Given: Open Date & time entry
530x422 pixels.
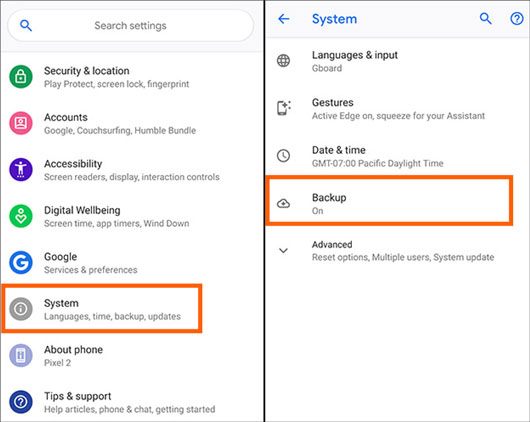Looking at the screenshot, I should pyautogui.click(x=398, y=156).
